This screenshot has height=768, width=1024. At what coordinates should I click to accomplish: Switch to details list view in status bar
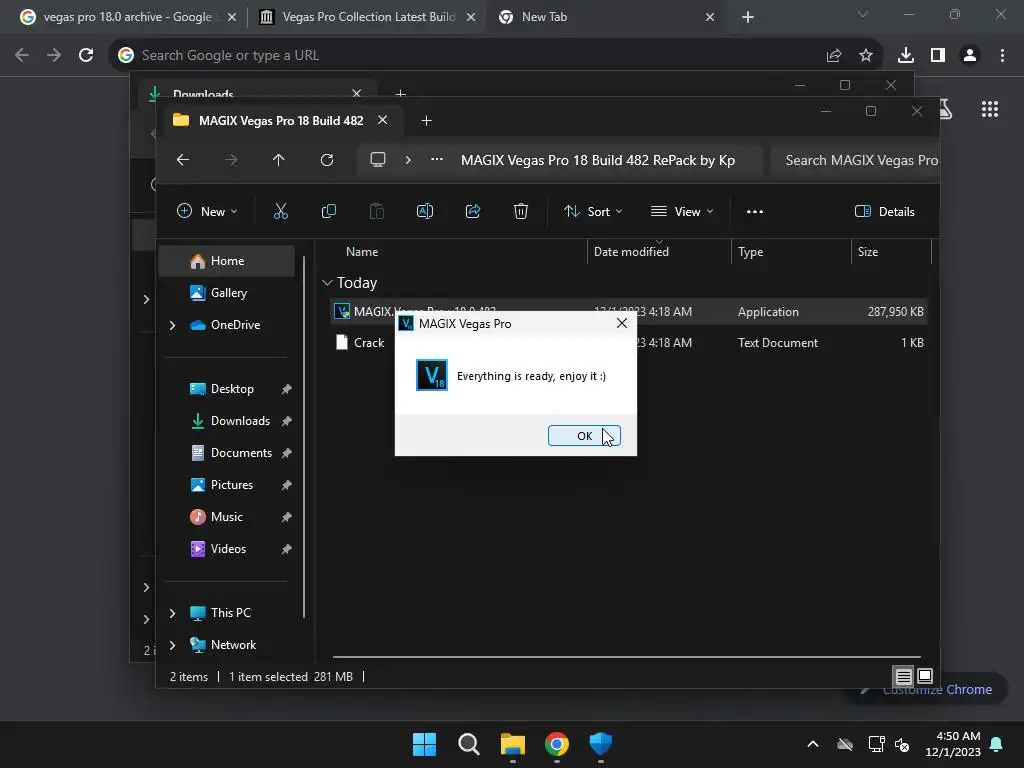tap(903, 677)
